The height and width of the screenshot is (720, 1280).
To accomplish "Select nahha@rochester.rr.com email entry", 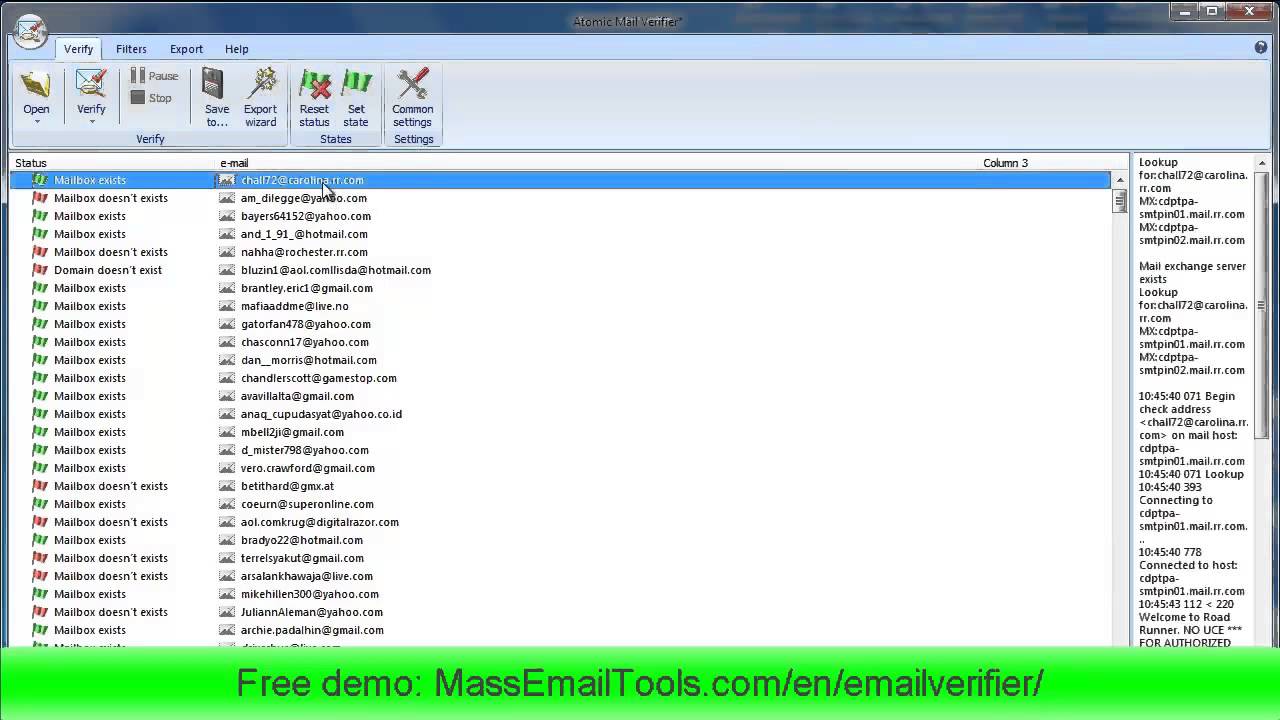I will [304, 252].
